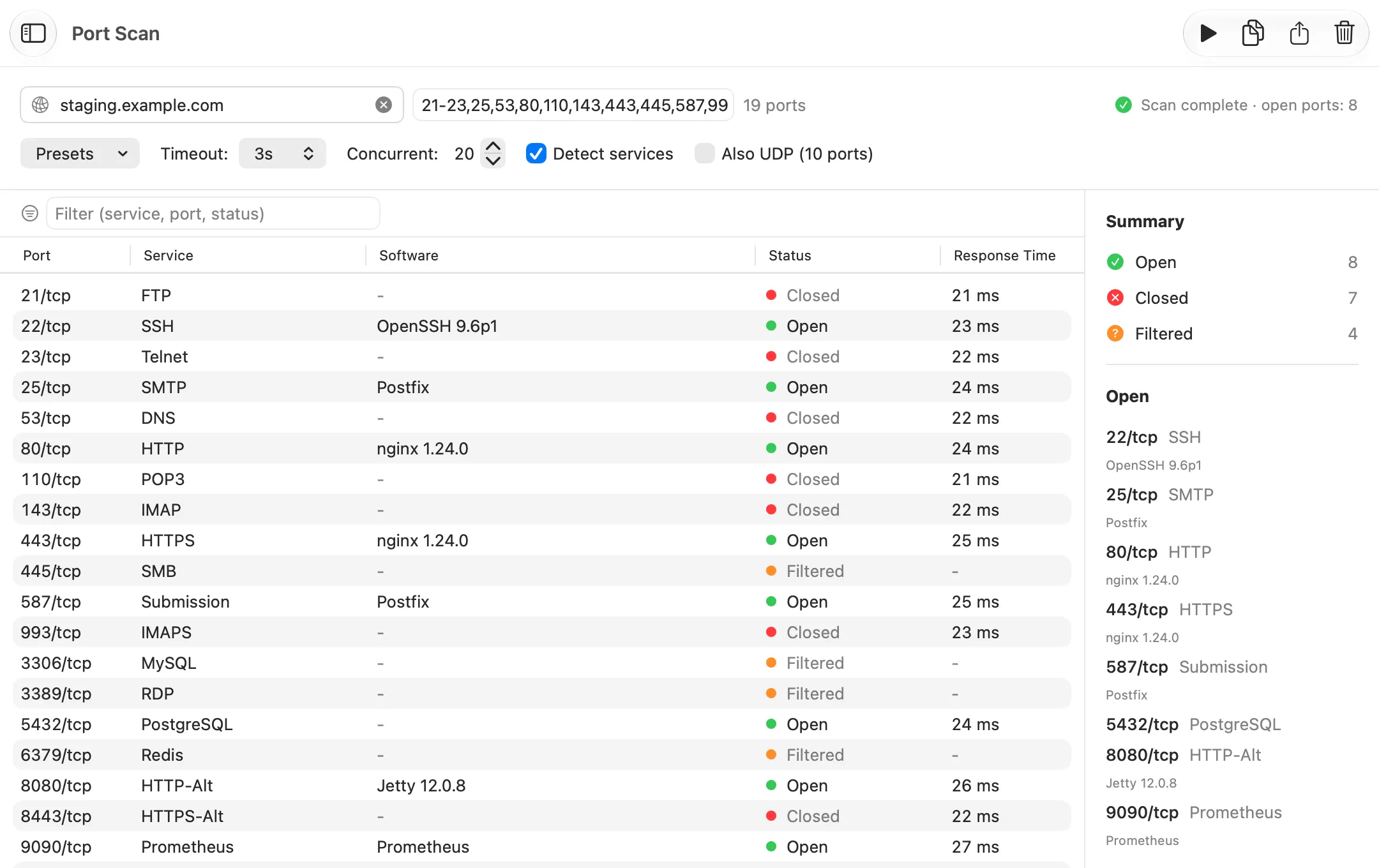Uncheck the Detect services checkbox
Screen dimensions: 1379x868
point(536,153)
